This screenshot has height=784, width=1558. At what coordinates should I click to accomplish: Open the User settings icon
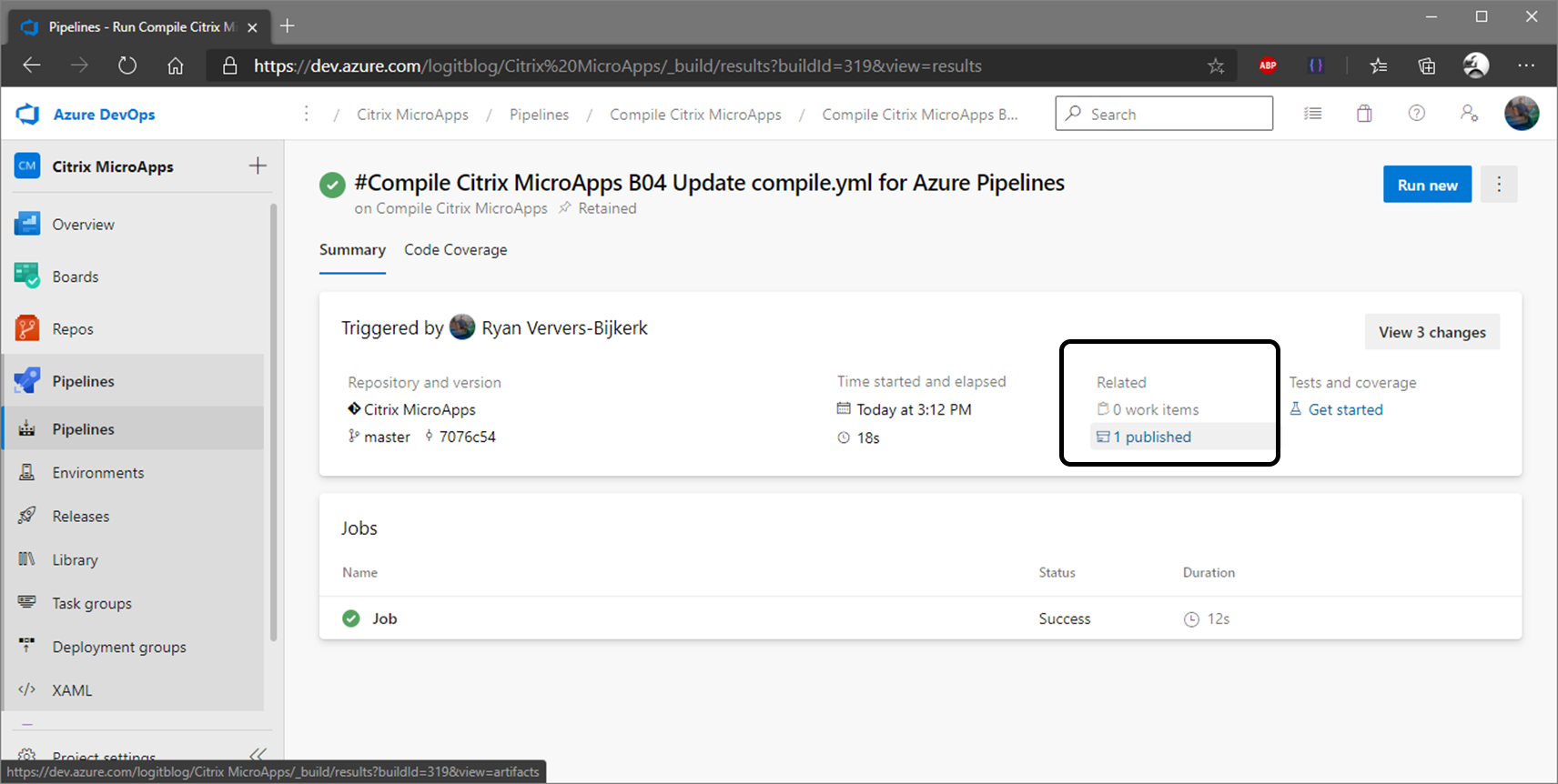pos(1469,114)
